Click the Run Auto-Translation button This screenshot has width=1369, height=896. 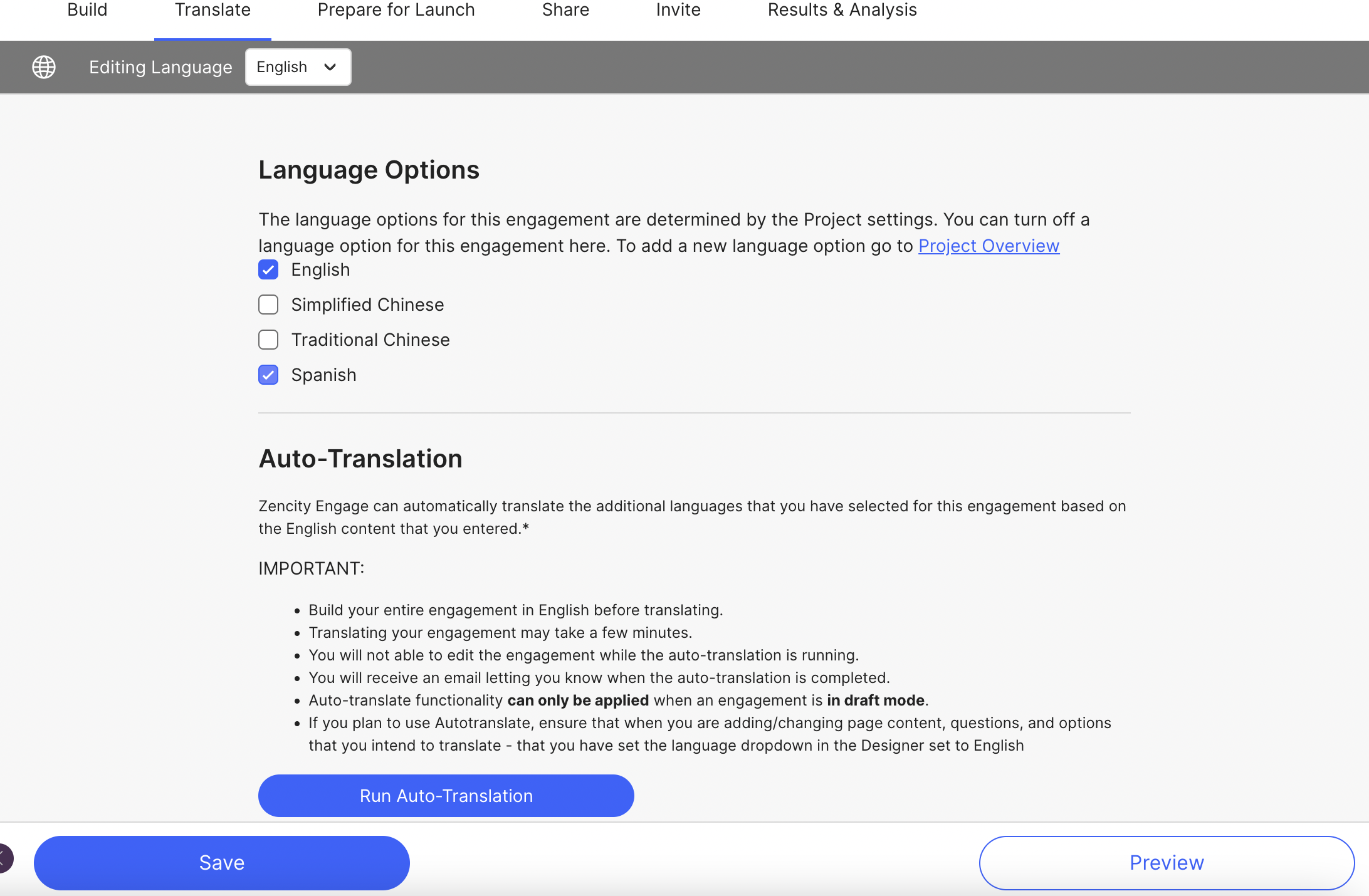[x=446, y=796]
